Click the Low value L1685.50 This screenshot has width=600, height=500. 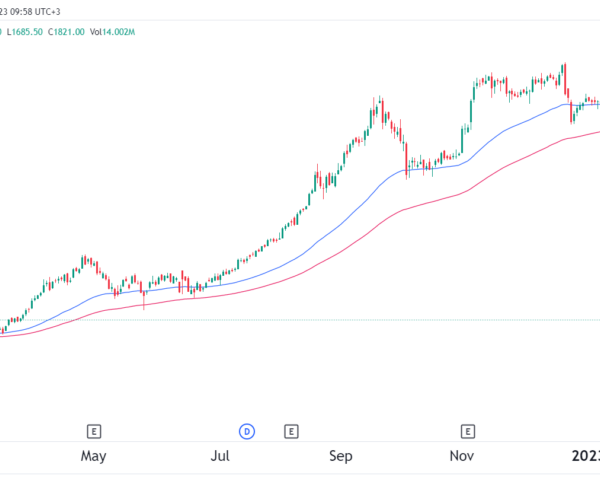[x=27, y=32]
